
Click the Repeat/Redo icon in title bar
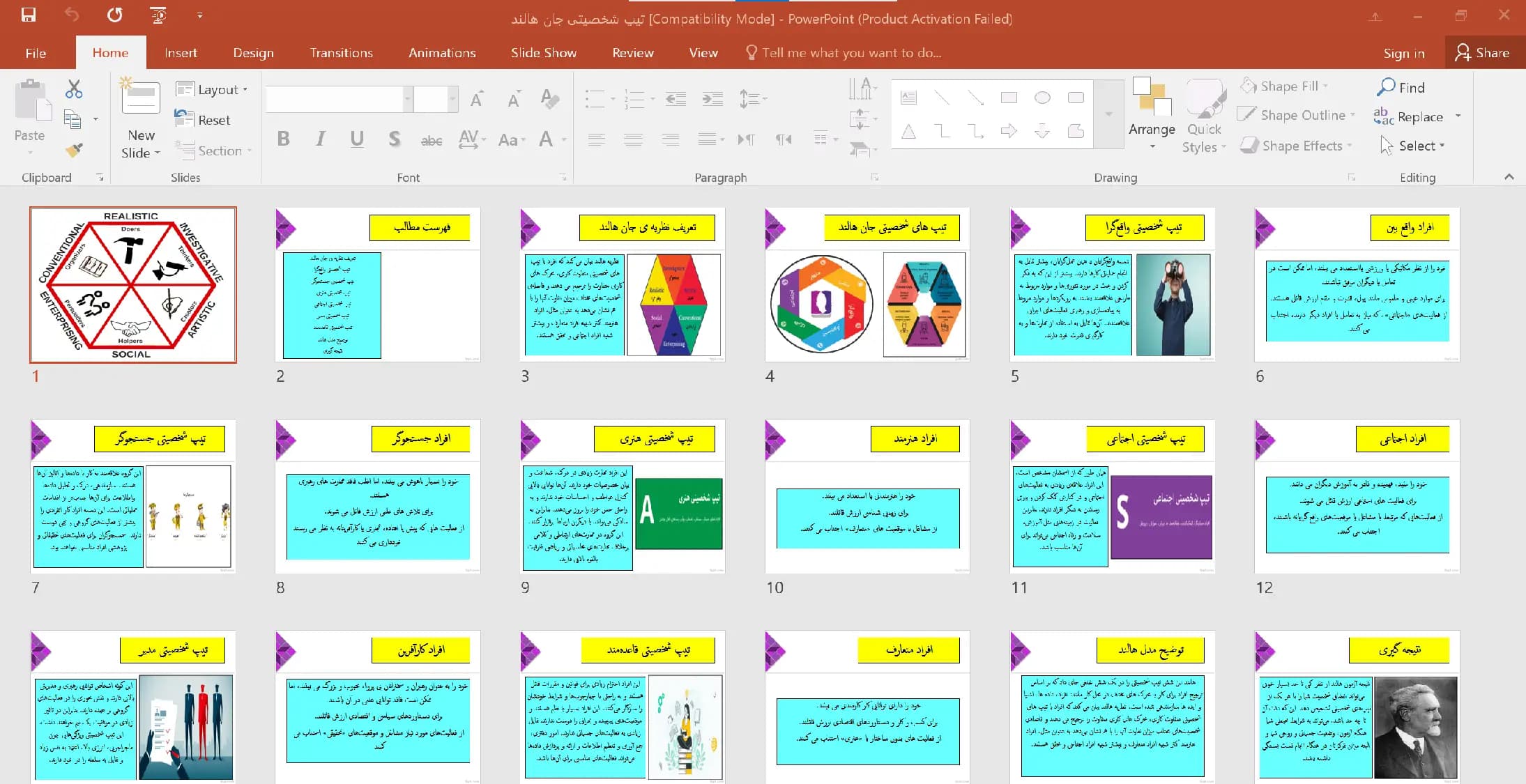[x=115, y=15]
